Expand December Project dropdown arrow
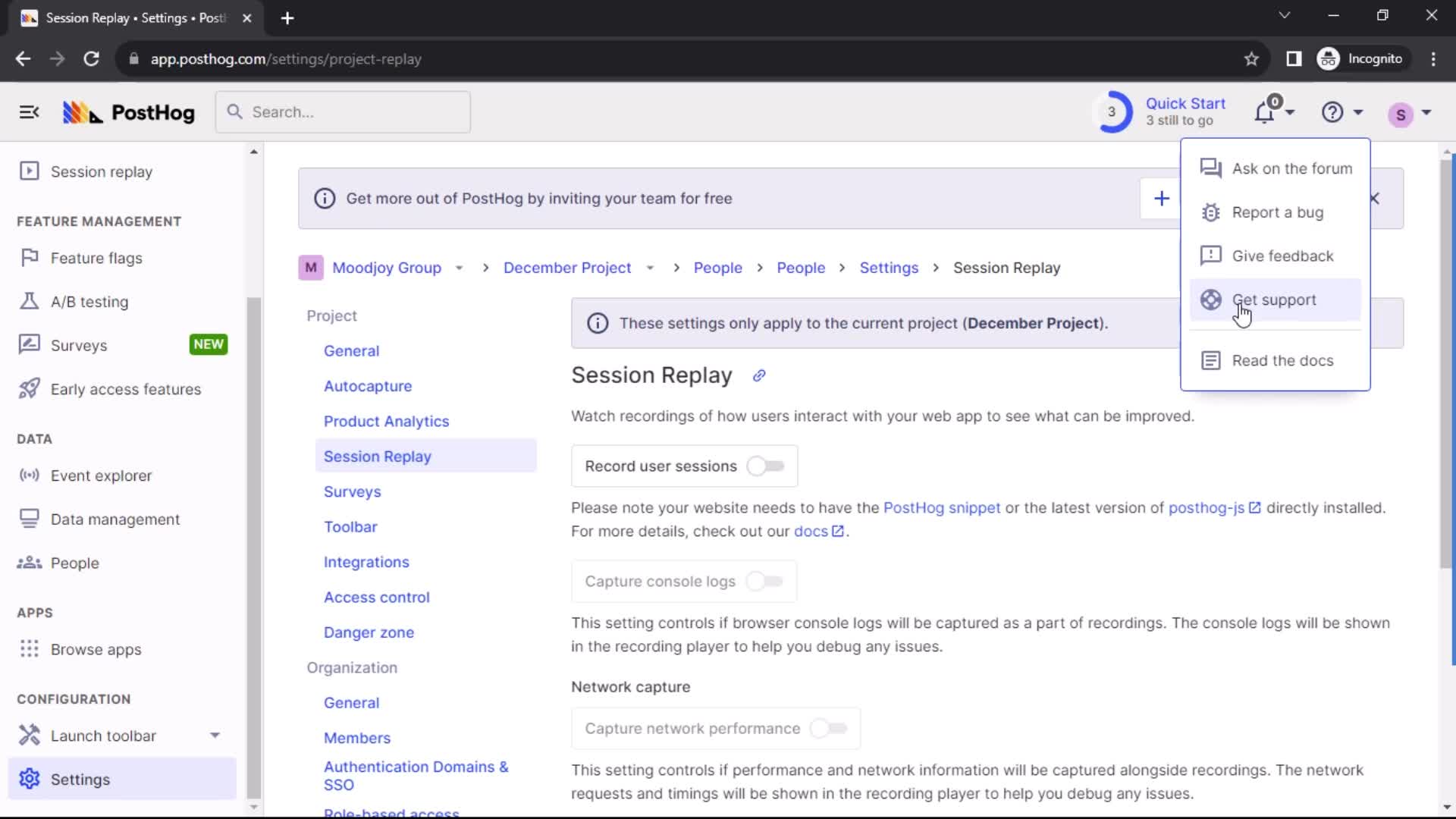 (650, 268)
